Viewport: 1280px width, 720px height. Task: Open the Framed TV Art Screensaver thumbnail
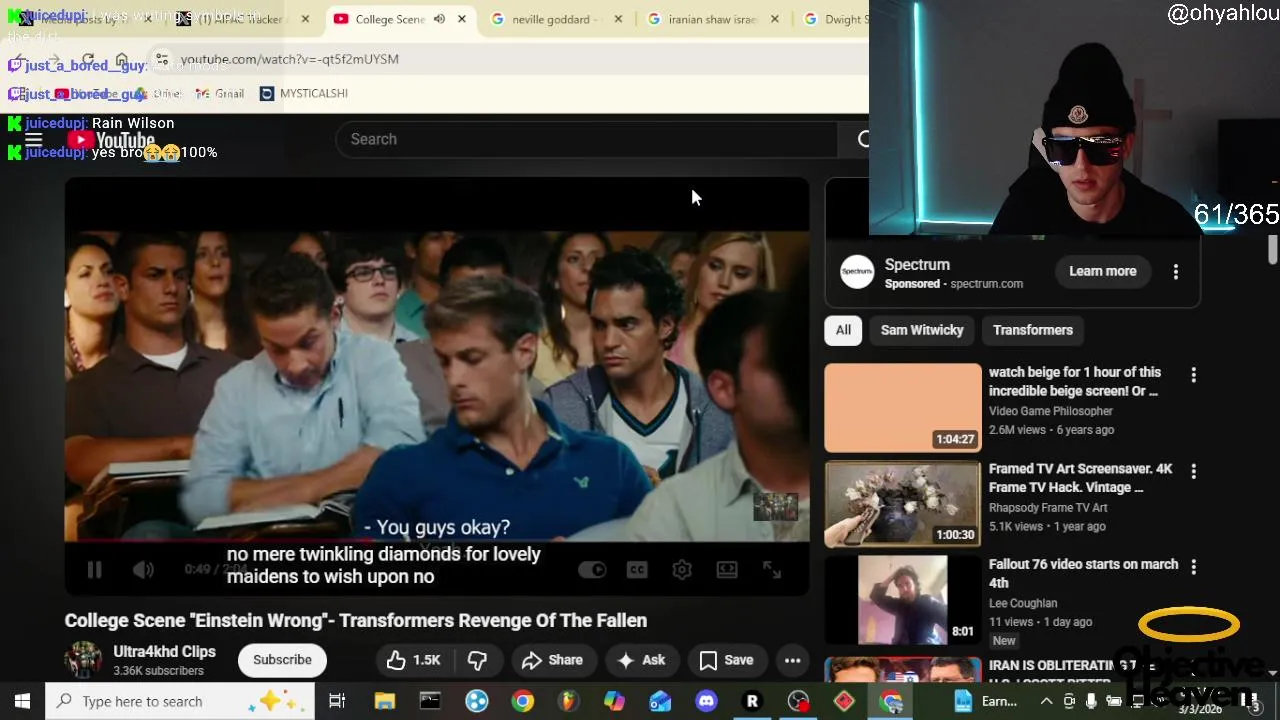tap(903, 504)
